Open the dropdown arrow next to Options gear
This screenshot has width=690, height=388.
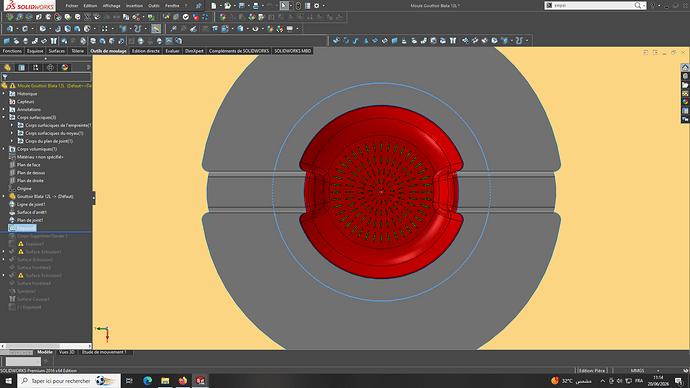[x=323, y=6]
